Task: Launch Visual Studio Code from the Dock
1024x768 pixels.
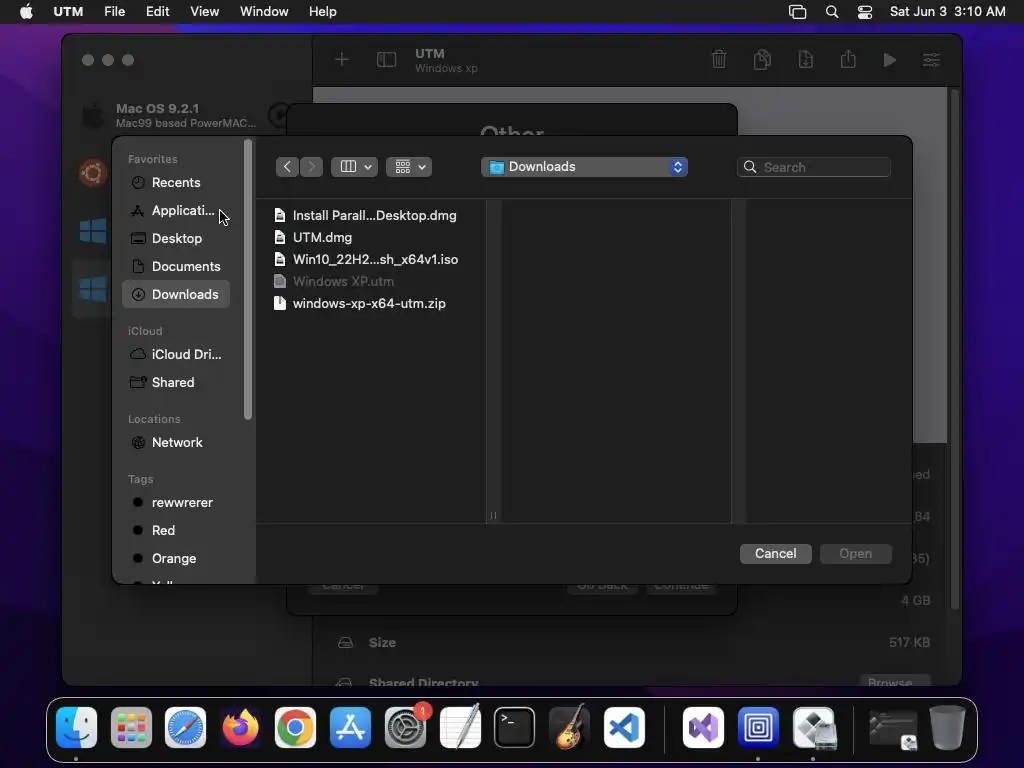Action: tap(624, 728)
